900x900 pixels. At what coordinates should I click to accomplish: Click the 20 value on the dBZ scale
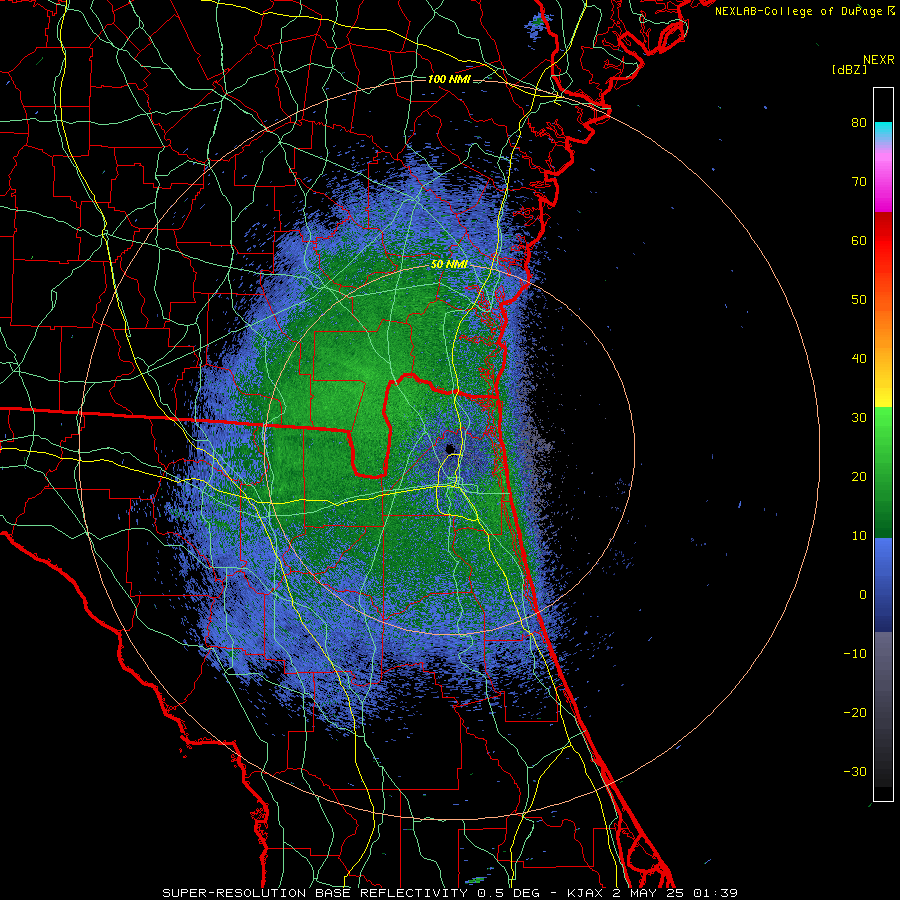tap(859, 476)
